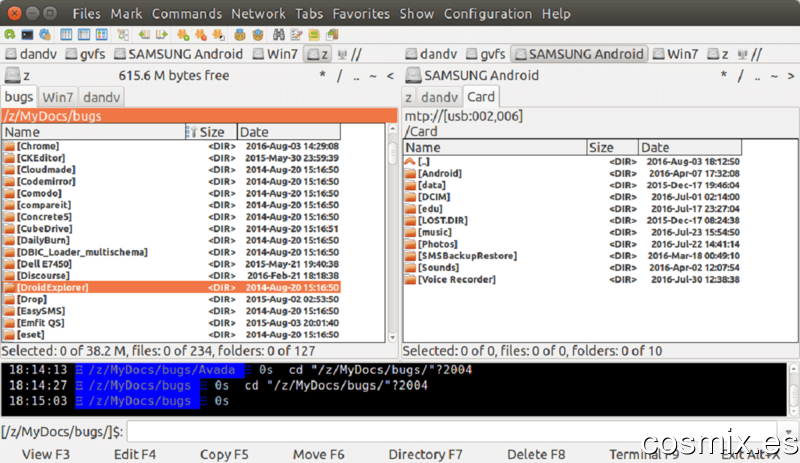Sort left panel by Size column
Image resolution: width=800 pixels, height=463 pixels.
(x=211, y=132)
